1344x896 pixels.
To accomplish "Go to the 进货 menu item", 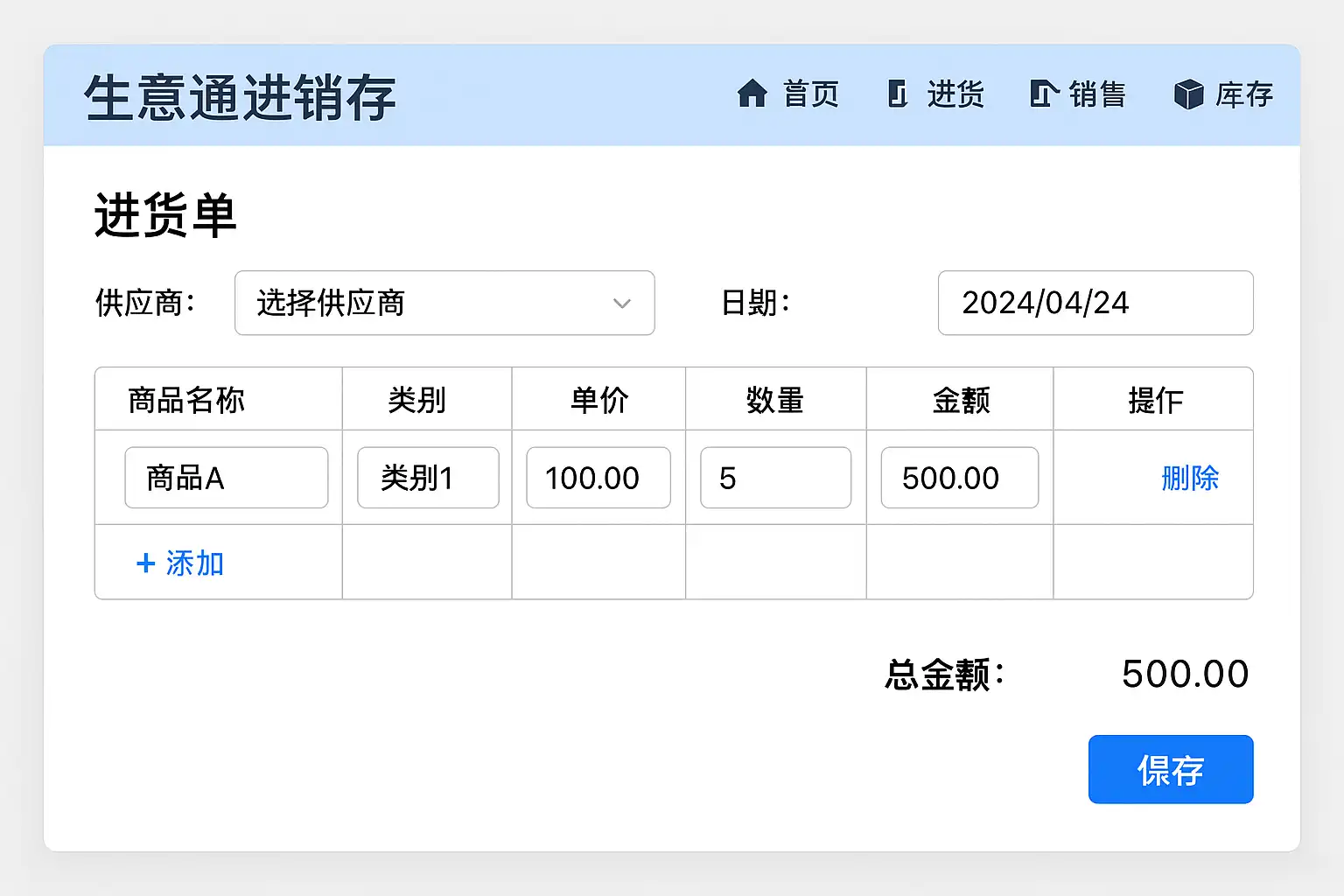I will pos(955,94).
